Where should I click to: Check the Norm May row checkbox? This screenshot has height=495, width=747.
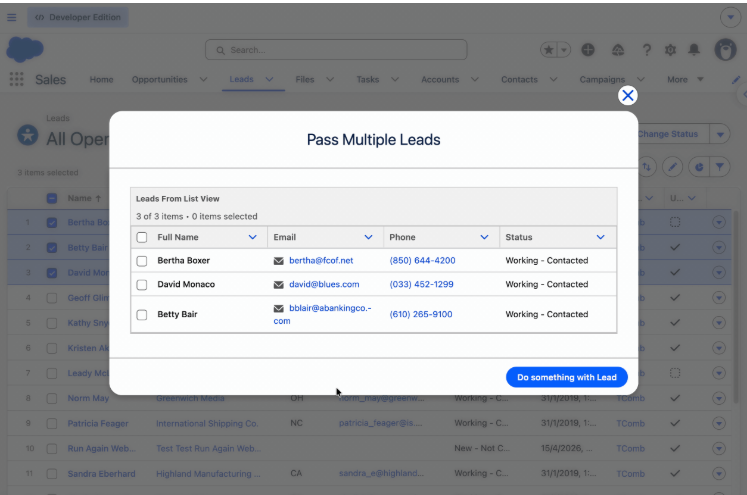tap(52, 398)
